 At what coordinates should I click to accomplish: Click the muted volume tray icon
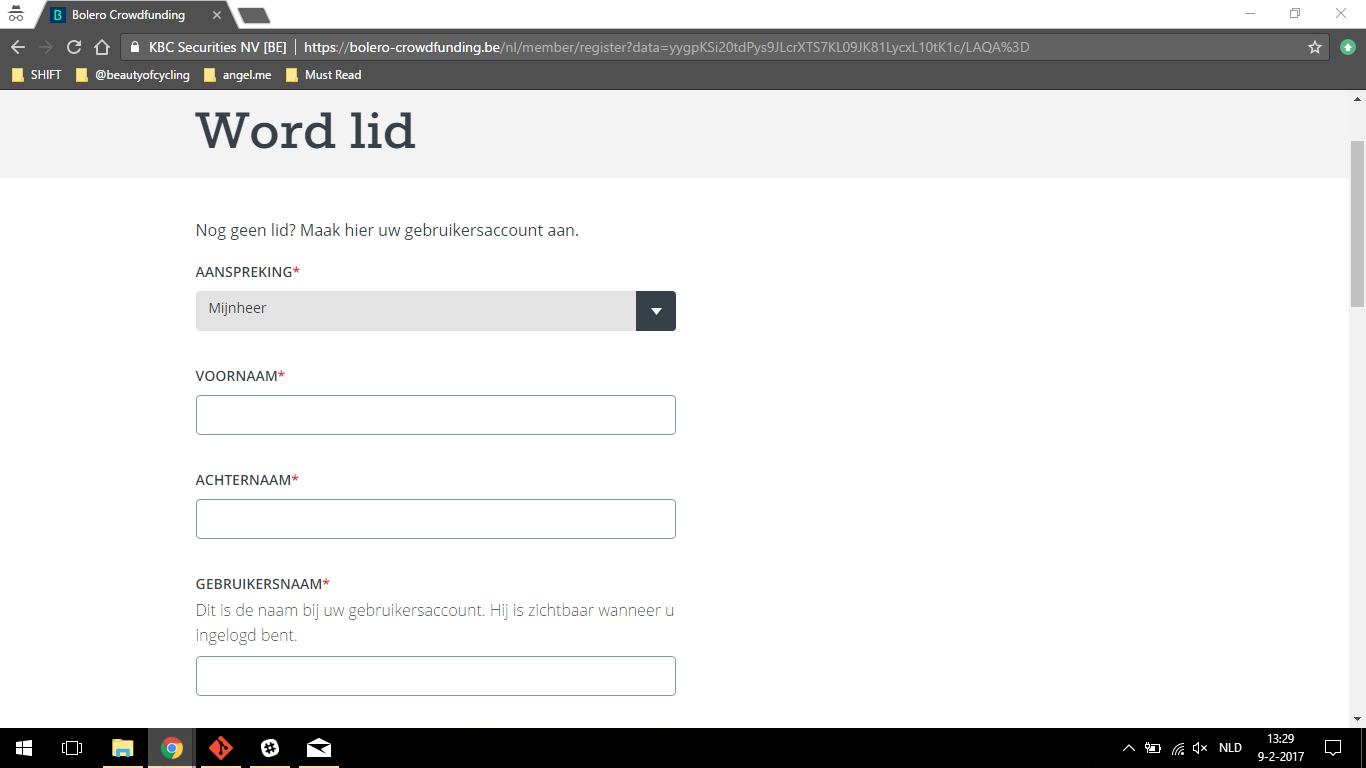[x=1201, y=748]
